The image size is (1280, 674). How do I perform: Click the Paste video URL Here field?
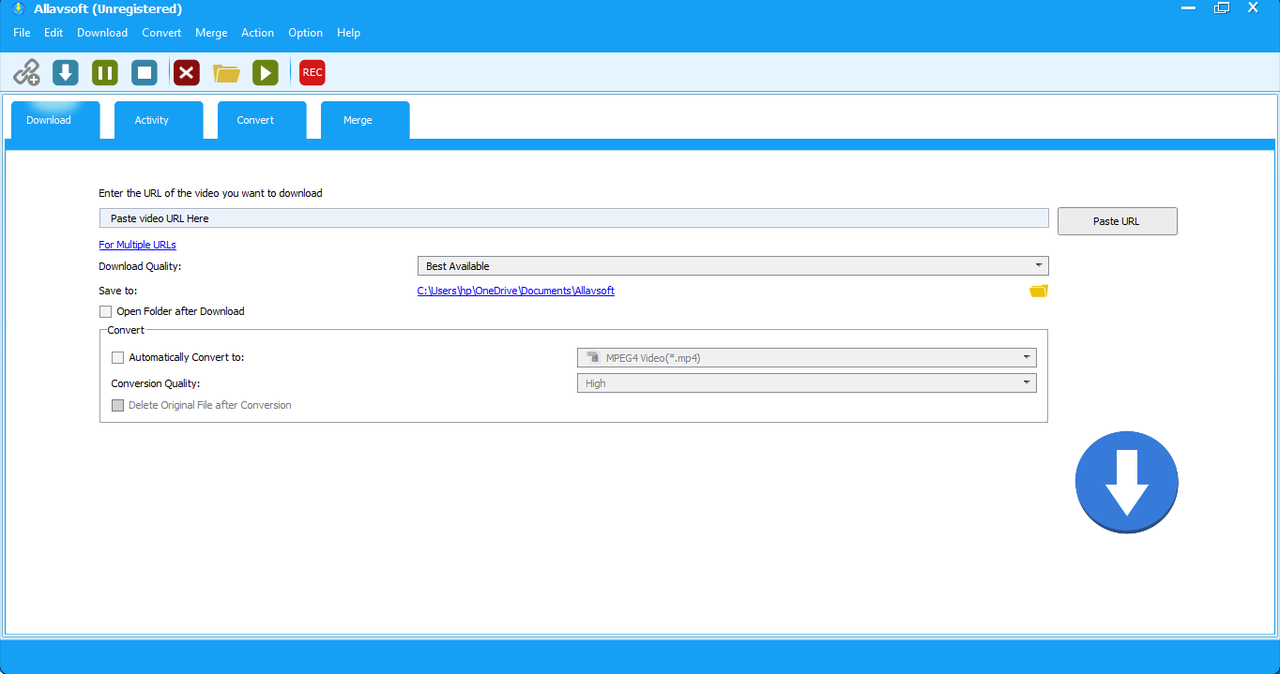click(574, 218)
